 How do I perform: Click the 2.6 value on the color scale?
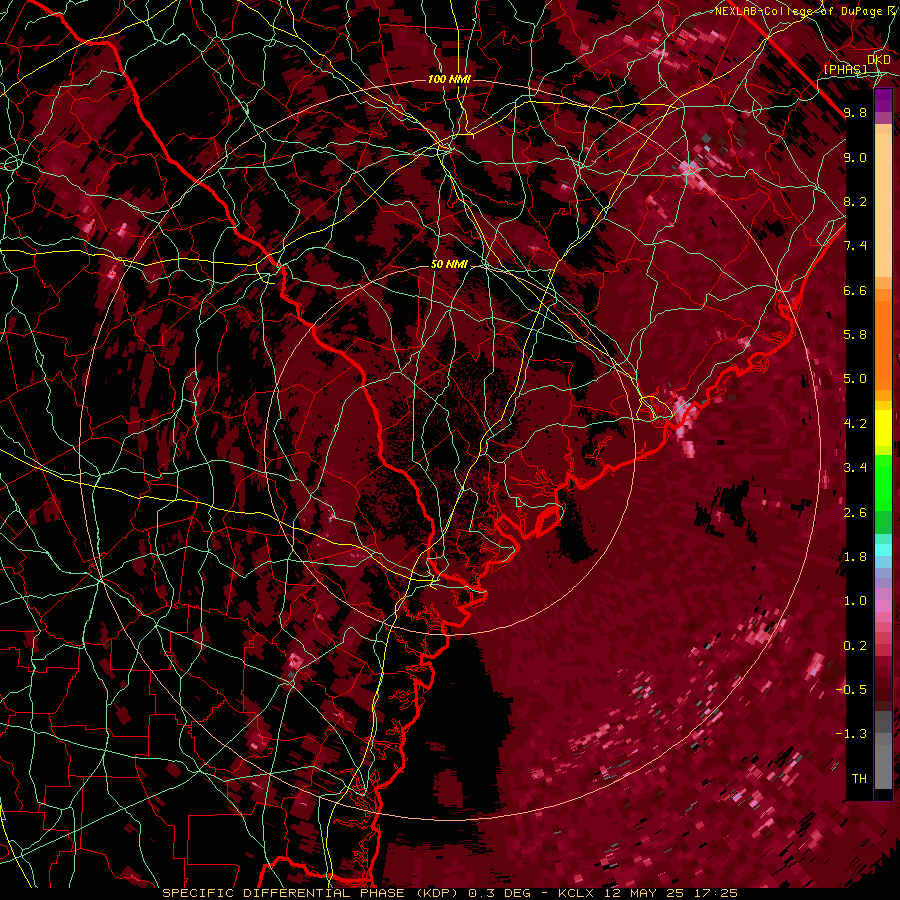(x=855, y=513)
